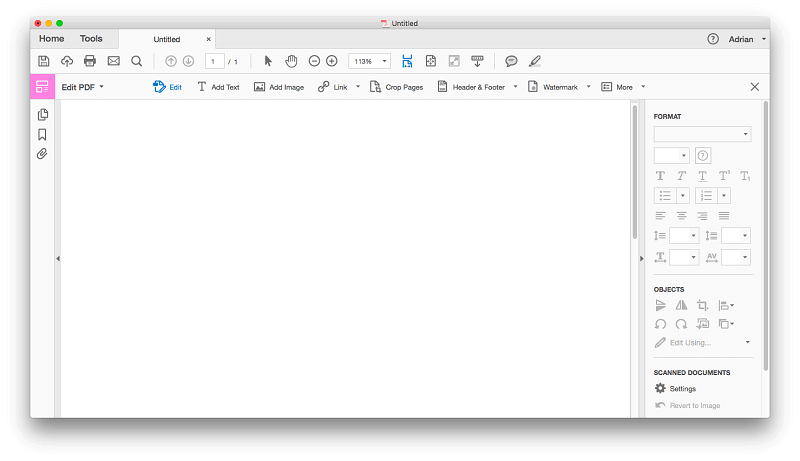Rotate object clockwise icon
800x461 pixels.
click(x=681, y=324)
